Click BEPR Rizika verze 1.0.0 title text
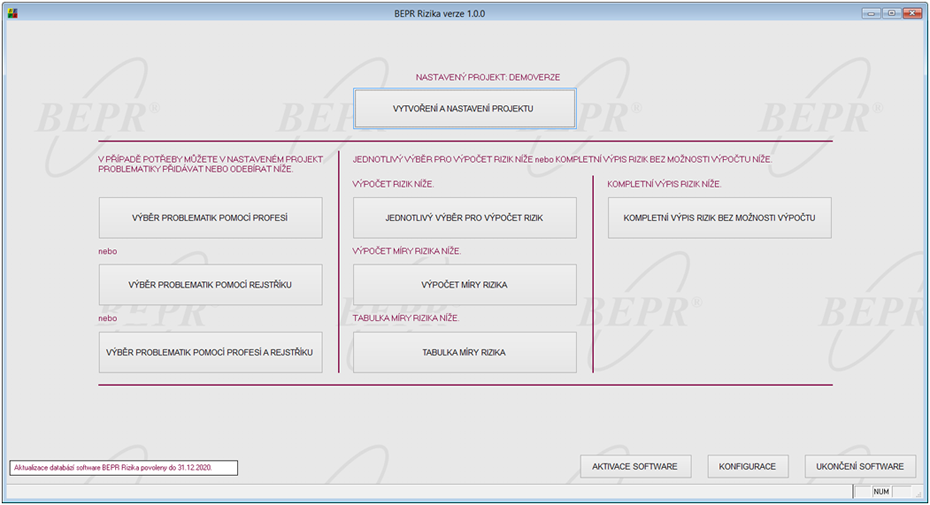The height and width of the screenshot is (505, 930). pyautogui.click(x=439, y=13)
